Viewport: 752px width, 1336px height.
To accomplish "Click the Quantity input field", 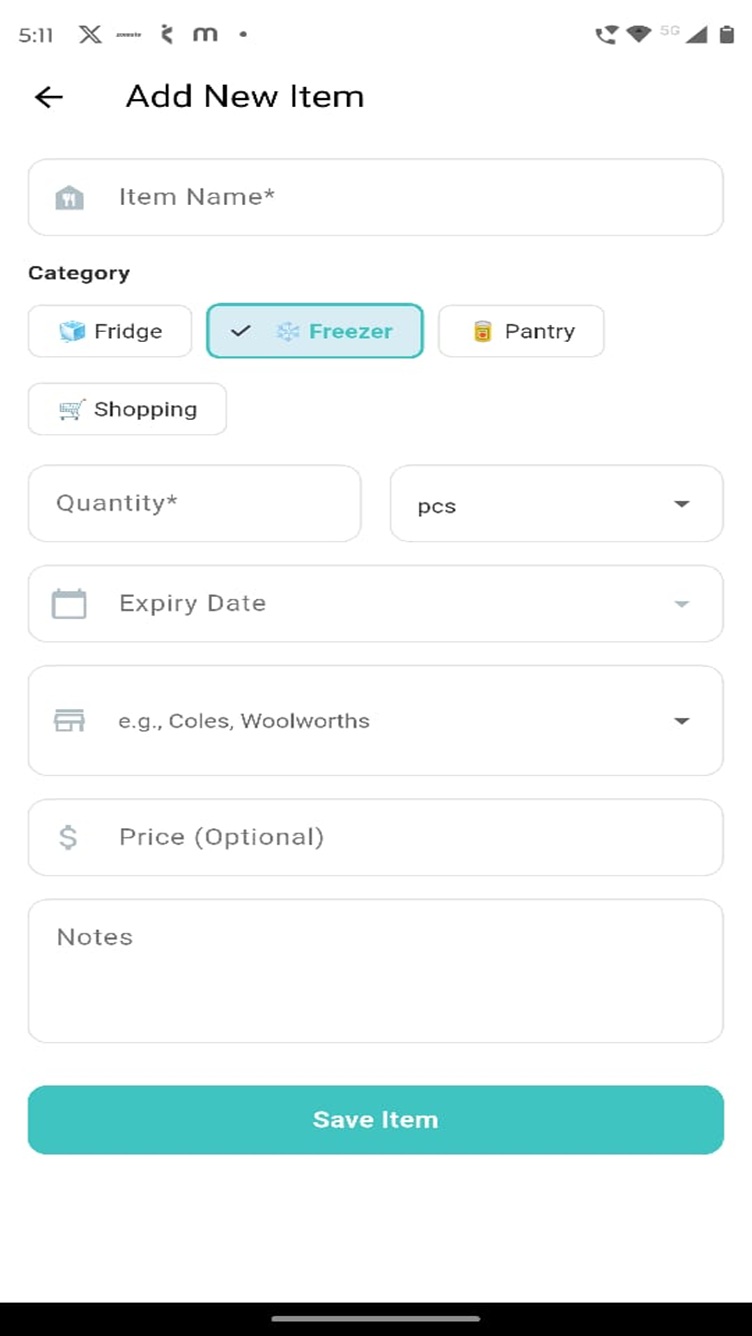I will tap(195, 503).
